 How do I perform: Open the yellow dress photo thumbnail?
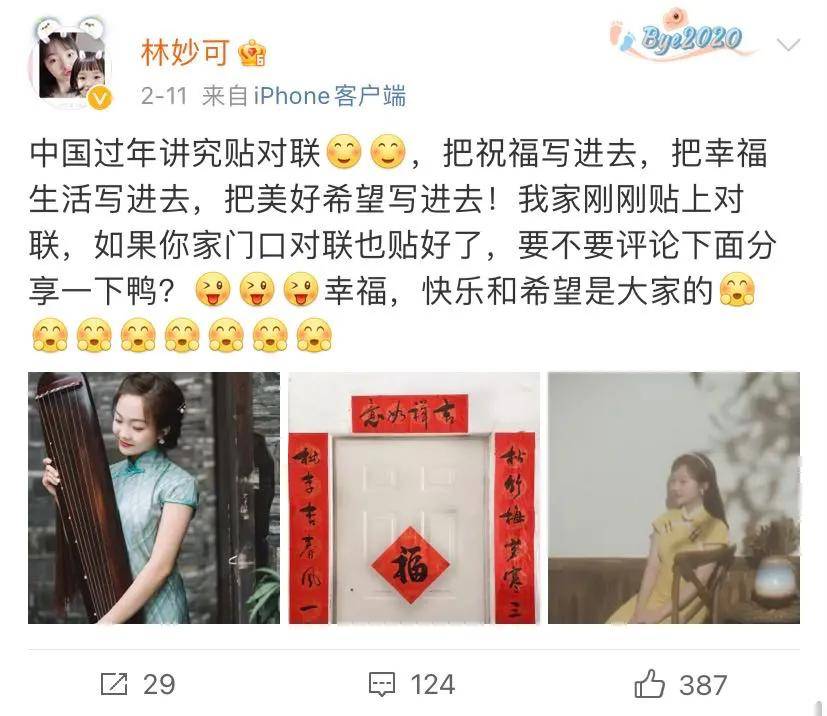674,498
